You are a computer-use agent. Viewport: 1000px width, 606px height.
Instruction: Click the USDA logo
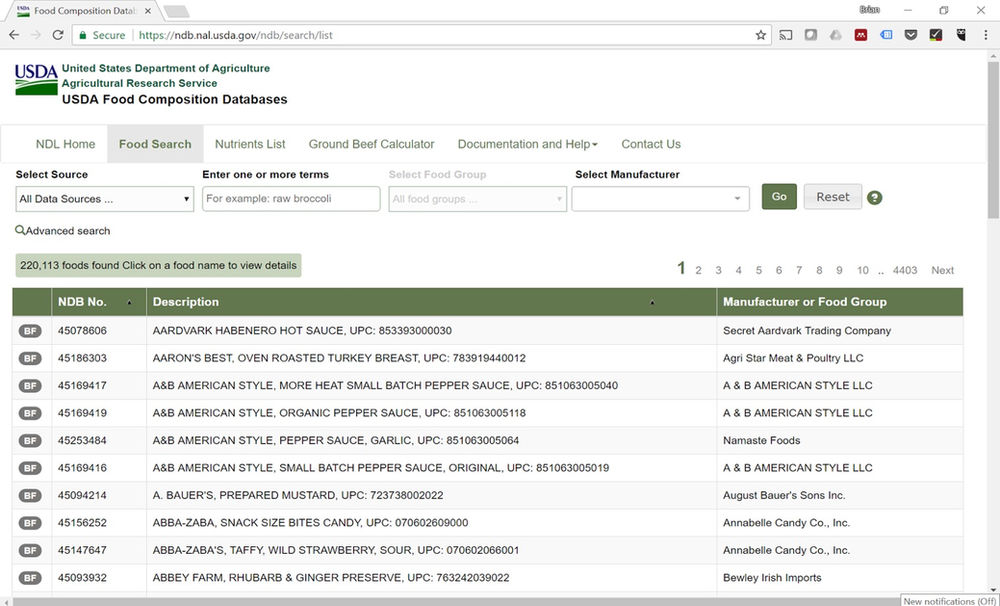coord(36,79)
